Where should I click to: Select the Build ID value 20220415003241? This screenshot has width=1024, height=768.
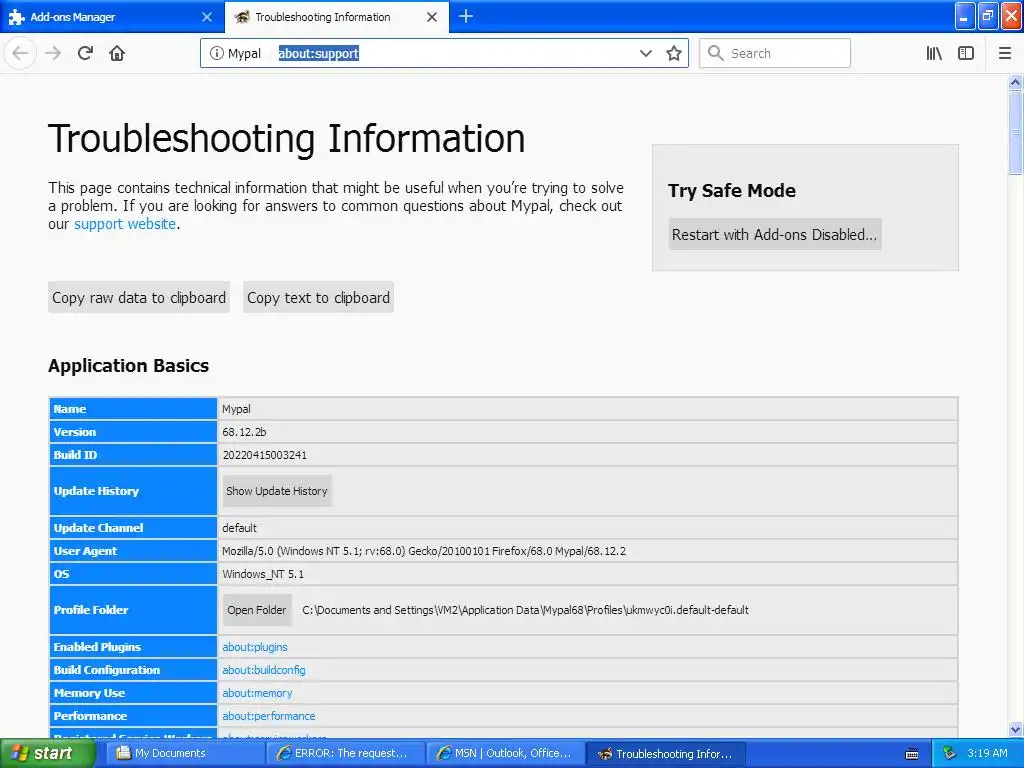pos(264,455)
